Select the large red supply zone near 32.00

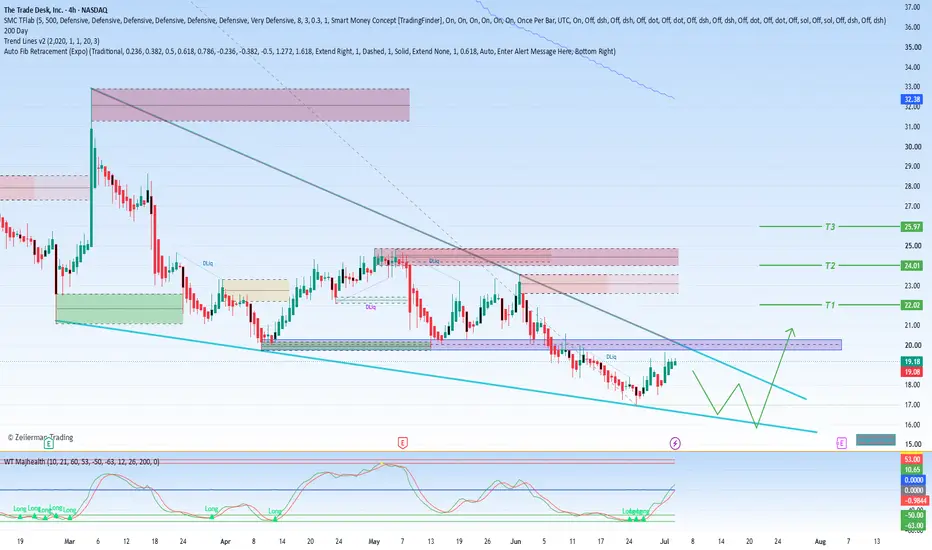pos(250,105)
